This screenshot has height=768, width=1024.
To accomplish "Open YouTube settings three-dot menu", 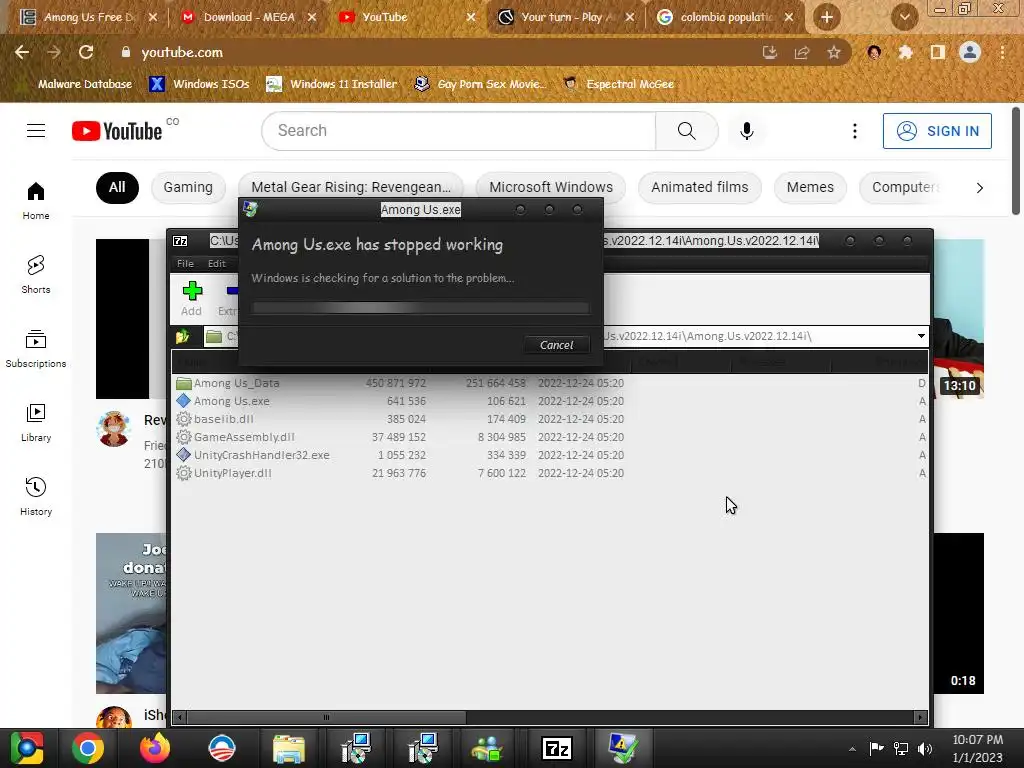I will [854, 131].
